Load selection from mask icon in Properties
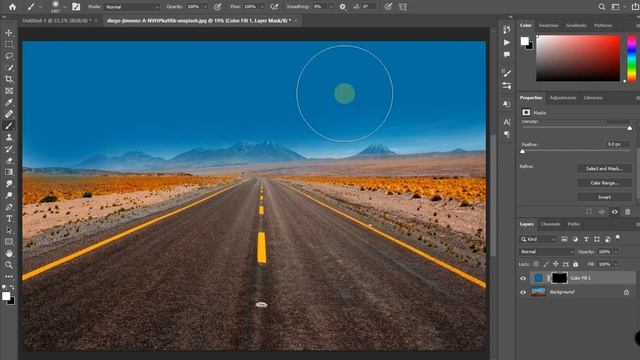 coord(589,211)
